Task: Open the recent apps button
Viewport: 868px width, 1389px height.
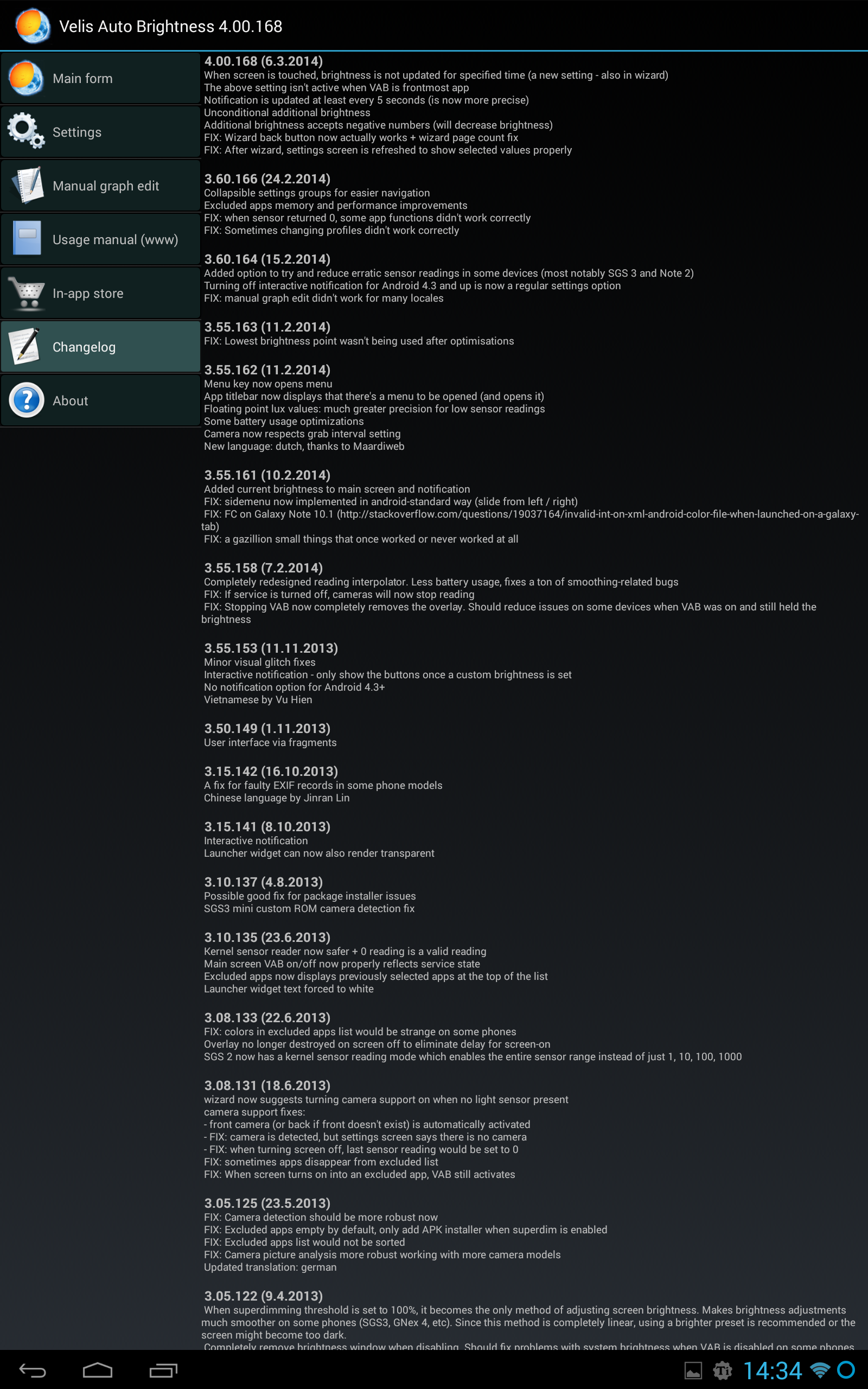Action: [x=164, y=1371]
